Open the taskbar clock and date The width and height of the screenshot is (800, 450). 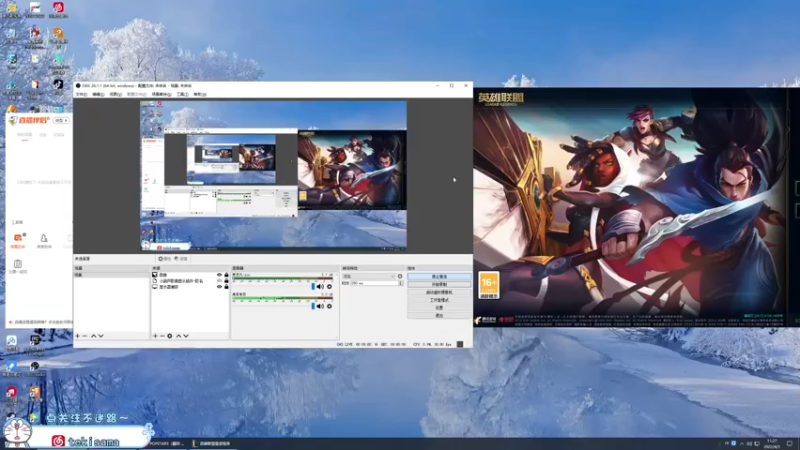pos(772,444)
